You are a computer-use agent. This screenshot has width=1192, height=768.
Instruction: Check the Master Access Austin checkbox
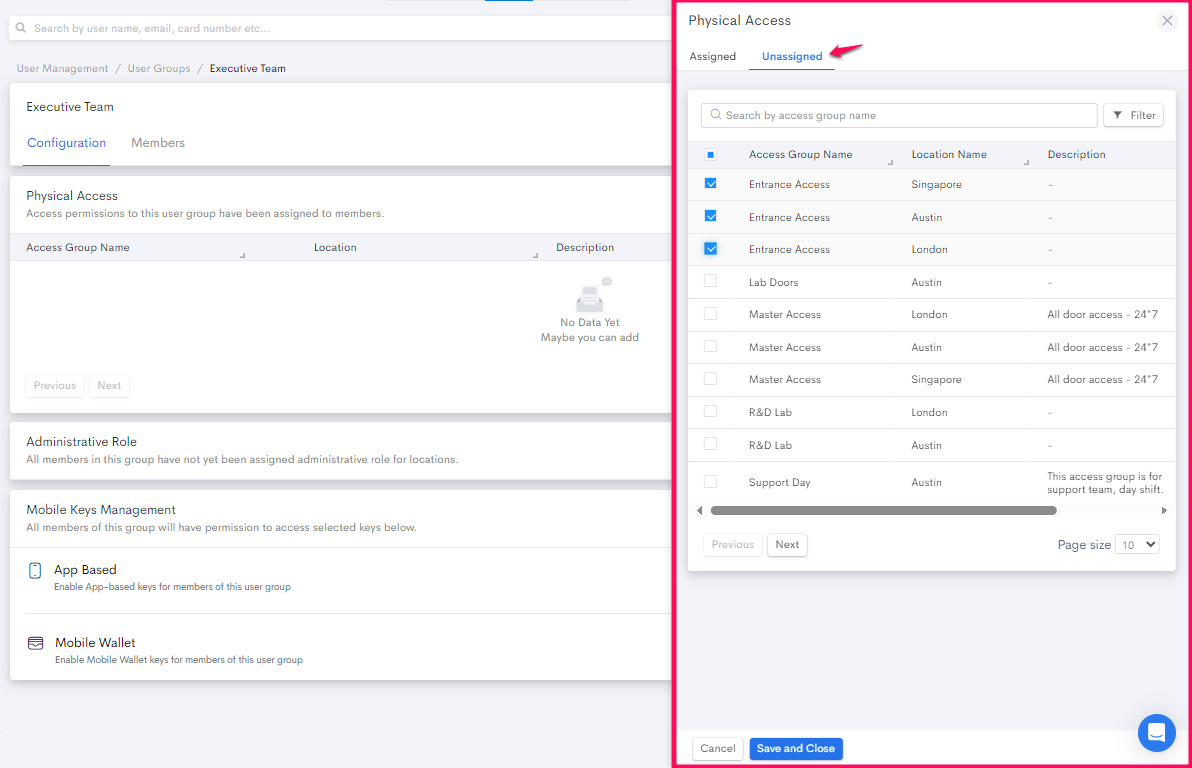(x=710, y=346)
